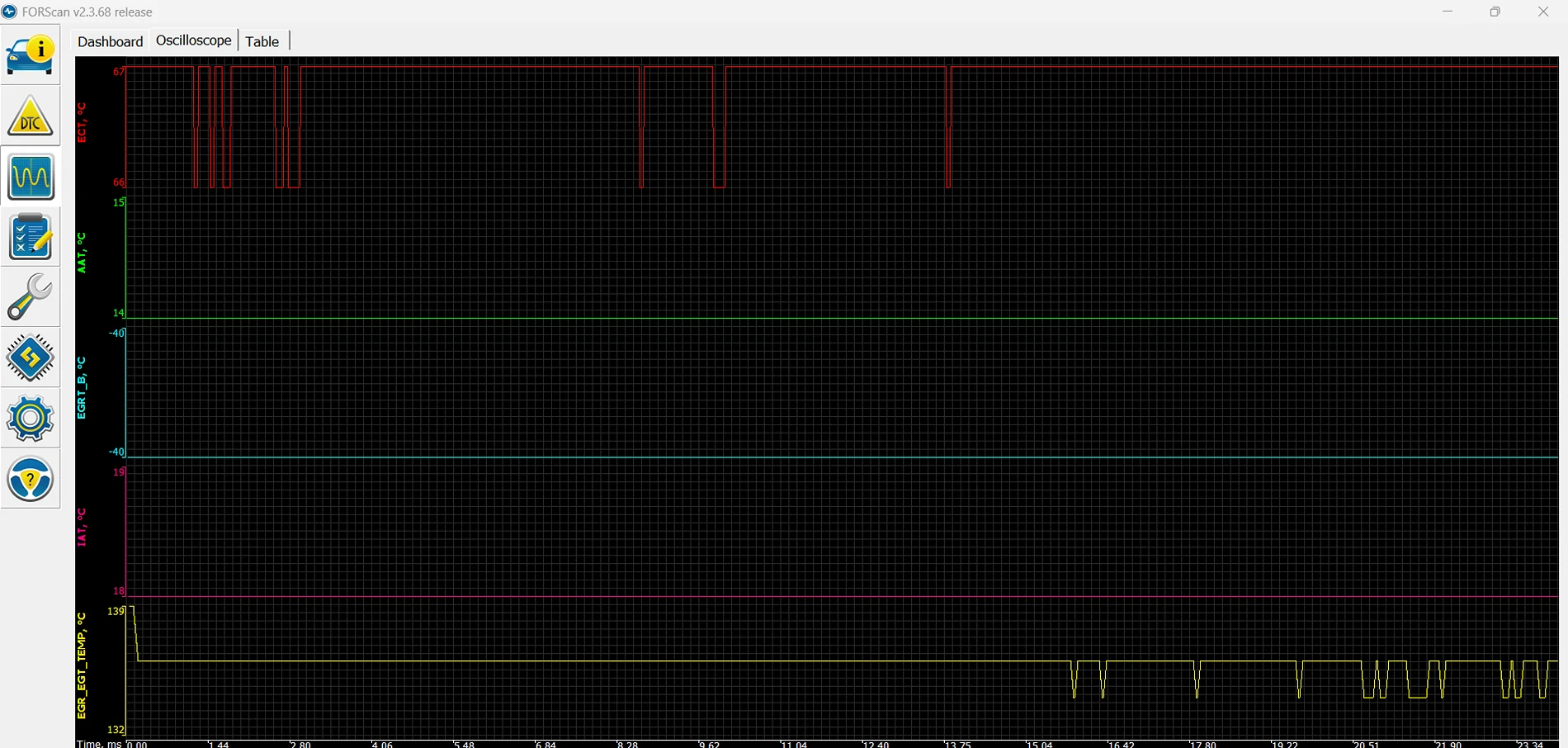The height and width of the screenshot is (748, 1568).
Task: Close the FORScan window
Action: click(x=1542, y=12)
